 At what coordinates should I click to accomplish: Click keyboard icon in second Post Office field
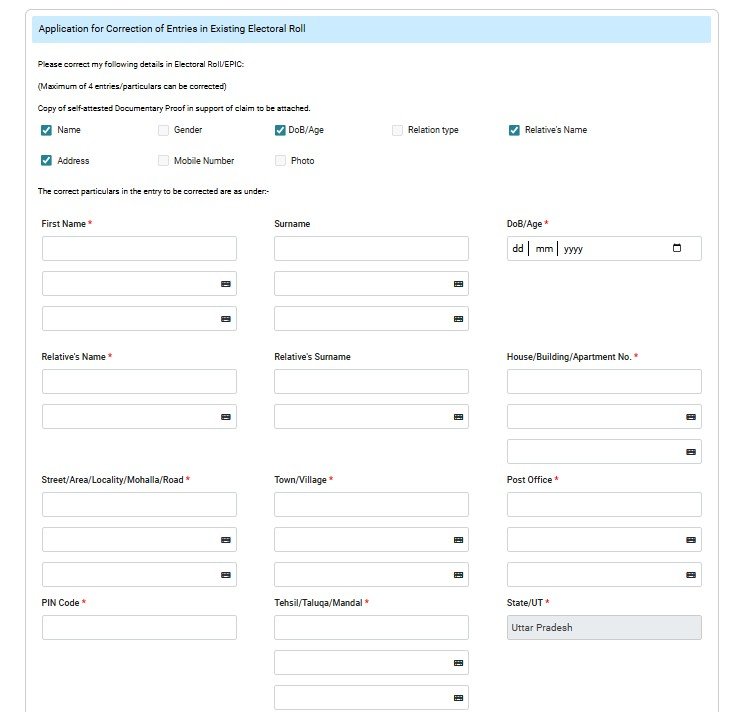point(690,540)
